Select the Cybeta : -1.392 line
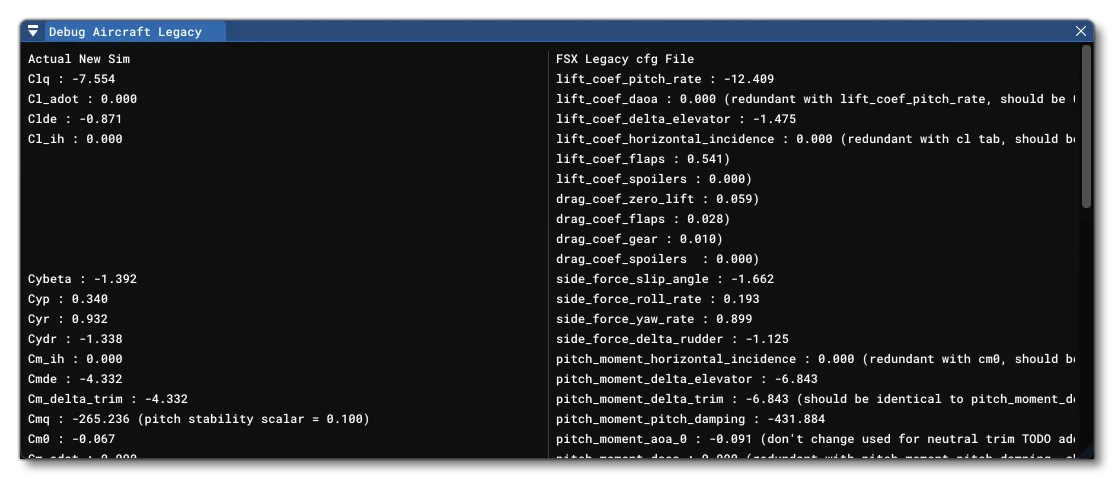 [x=82, y=279]
